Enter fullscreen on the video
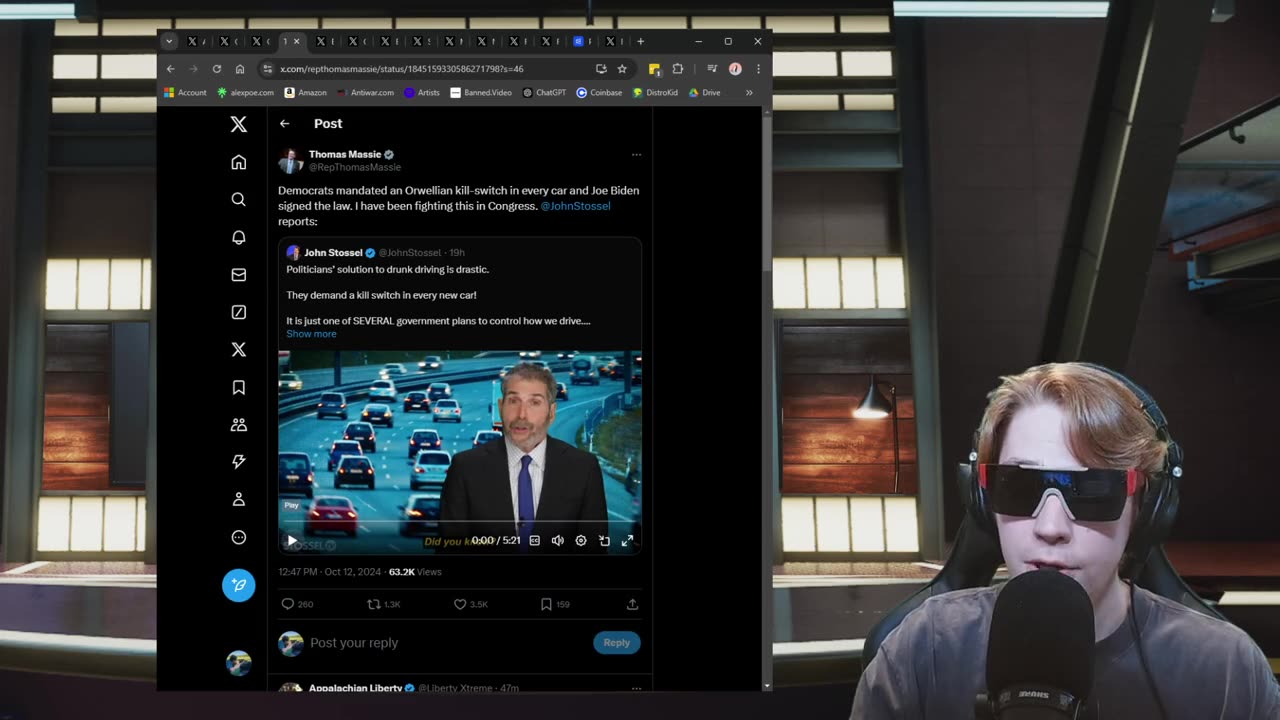This screenshot has height=720, width=1280. click(627, 540)
